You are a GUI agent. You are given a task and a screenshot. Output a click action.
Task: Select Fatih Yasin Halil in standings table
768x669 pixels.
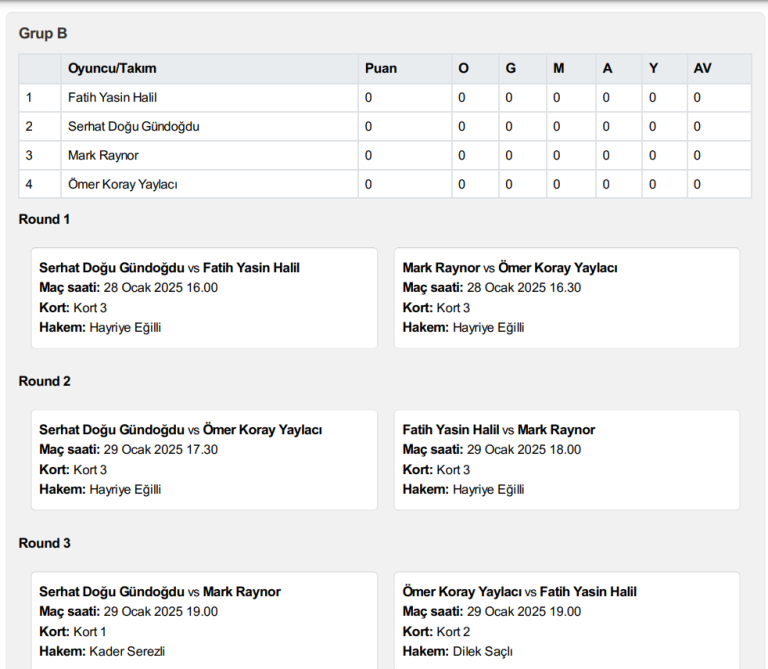click(112, 98)
